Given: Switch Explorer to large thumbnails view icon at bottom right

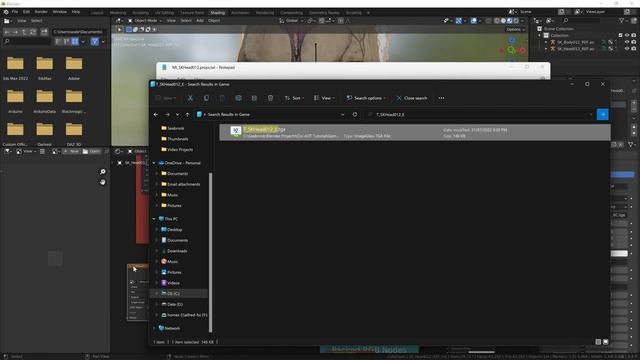Looking at the screenshot, I should point(605,342).
